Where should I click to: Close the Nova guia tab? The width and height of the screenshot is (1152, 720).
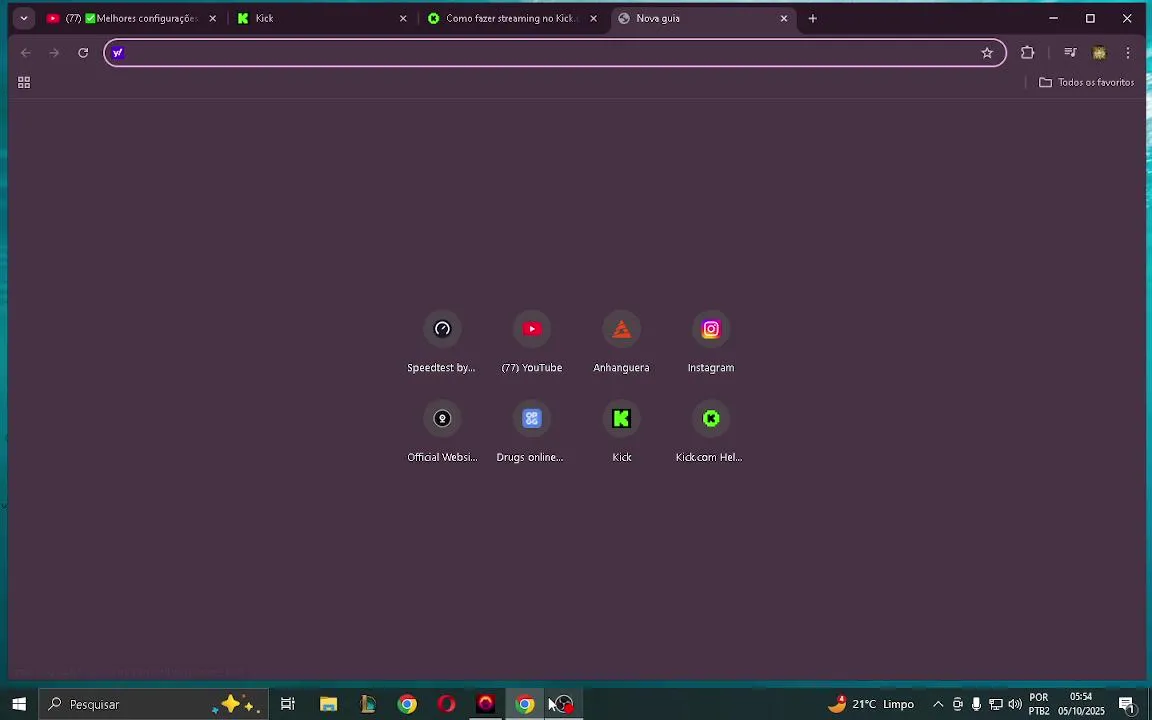(x=784, y=18)
